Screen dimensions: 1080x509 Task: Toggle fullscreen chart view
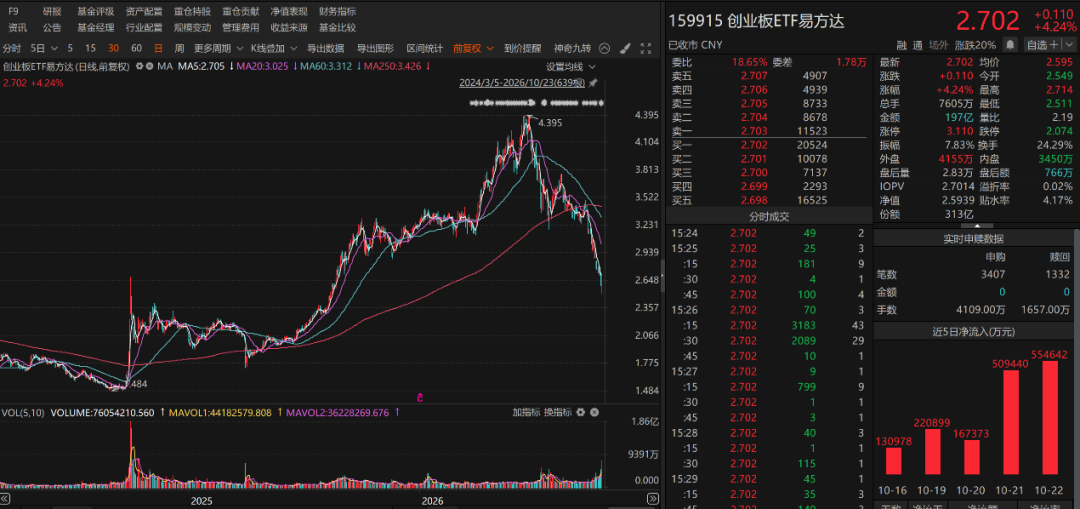coord(645,48)
